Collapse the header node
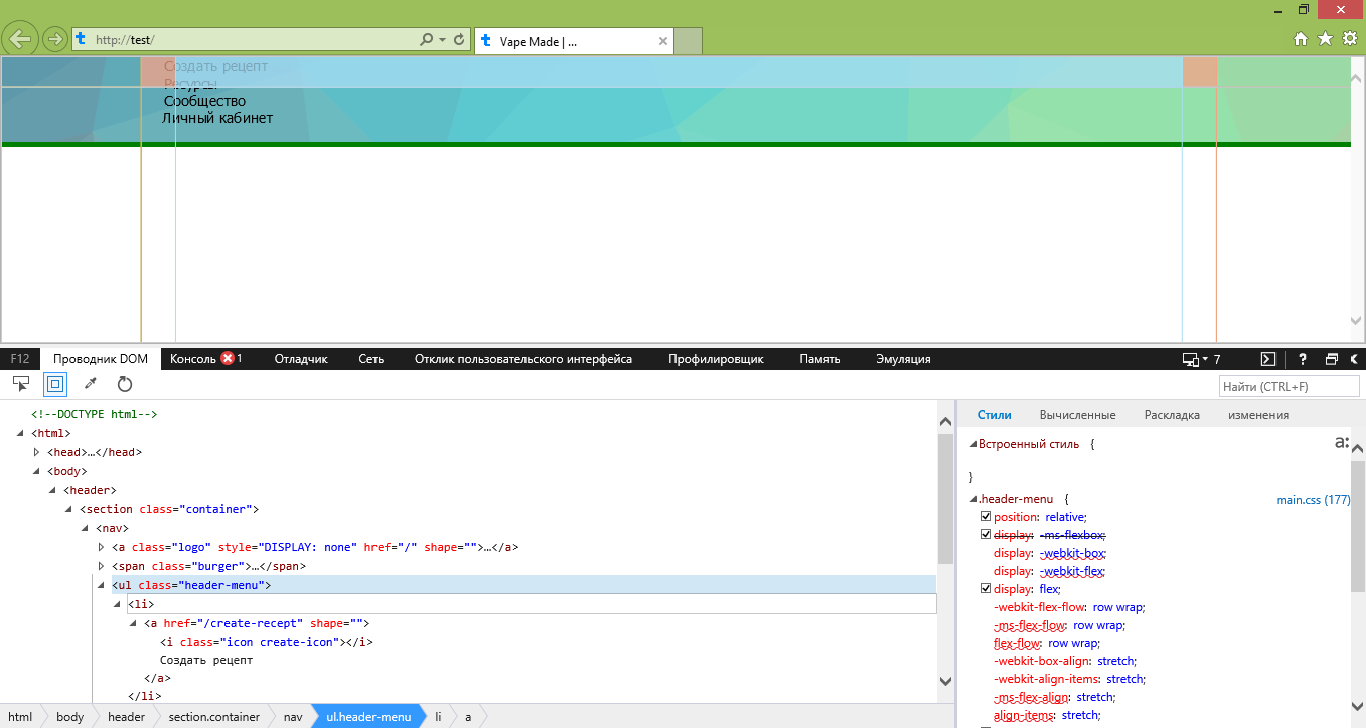This screenshot has width=1366, height=728. [53, 490]
